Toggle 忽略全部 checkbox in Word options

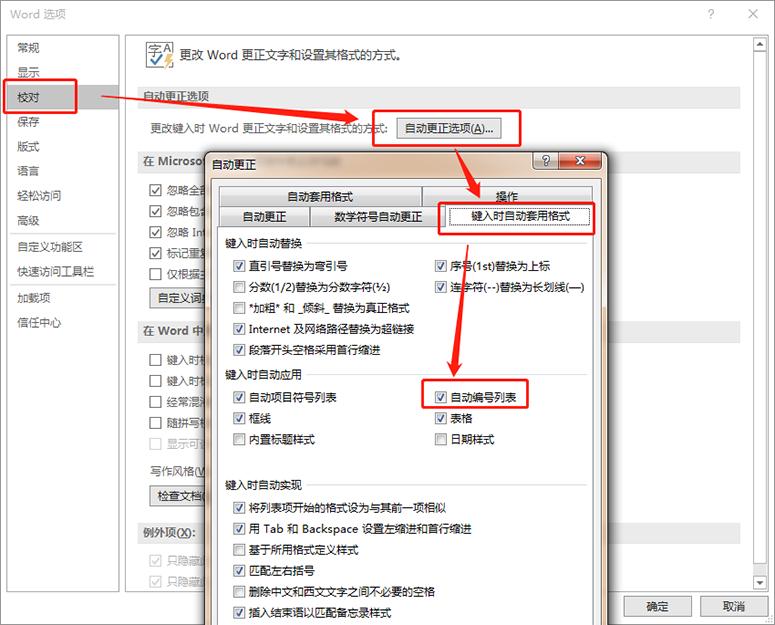coord(155,190)
